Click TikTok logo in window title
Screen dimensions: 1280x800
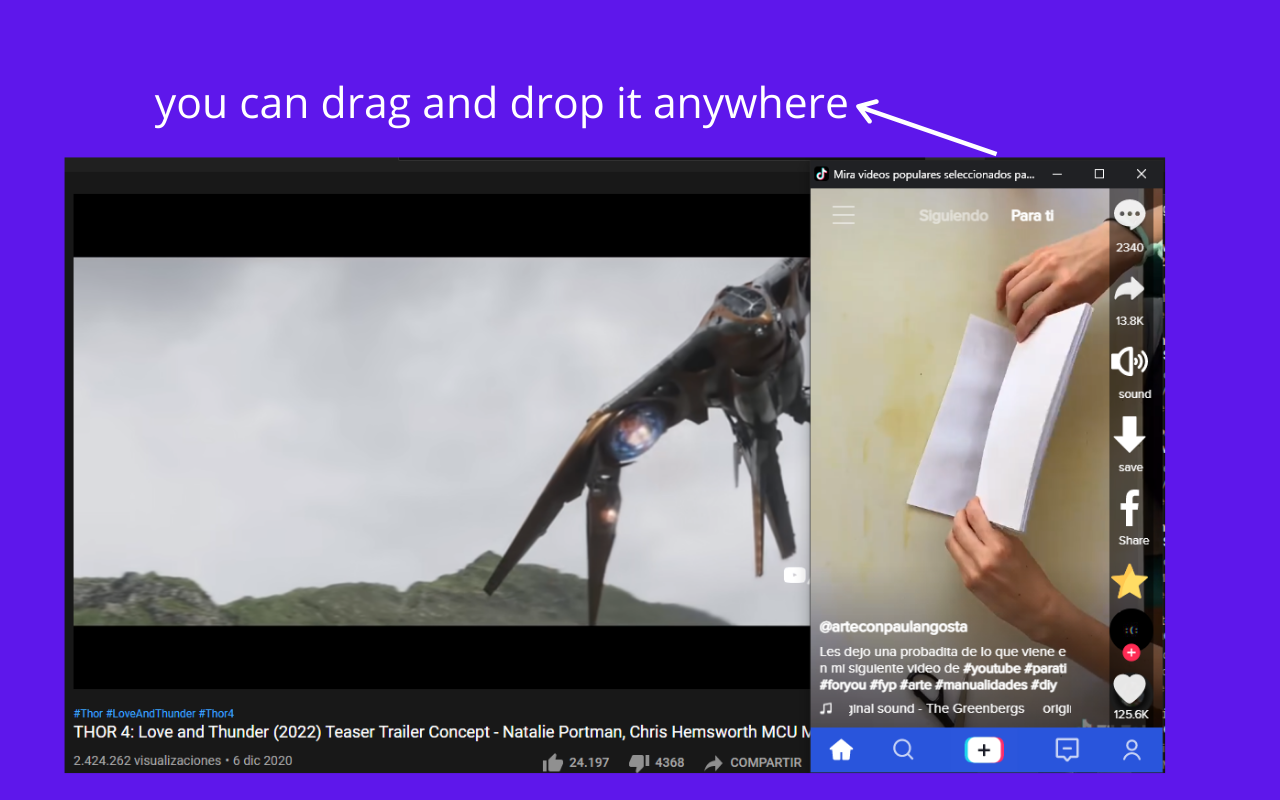coord(822,174)
